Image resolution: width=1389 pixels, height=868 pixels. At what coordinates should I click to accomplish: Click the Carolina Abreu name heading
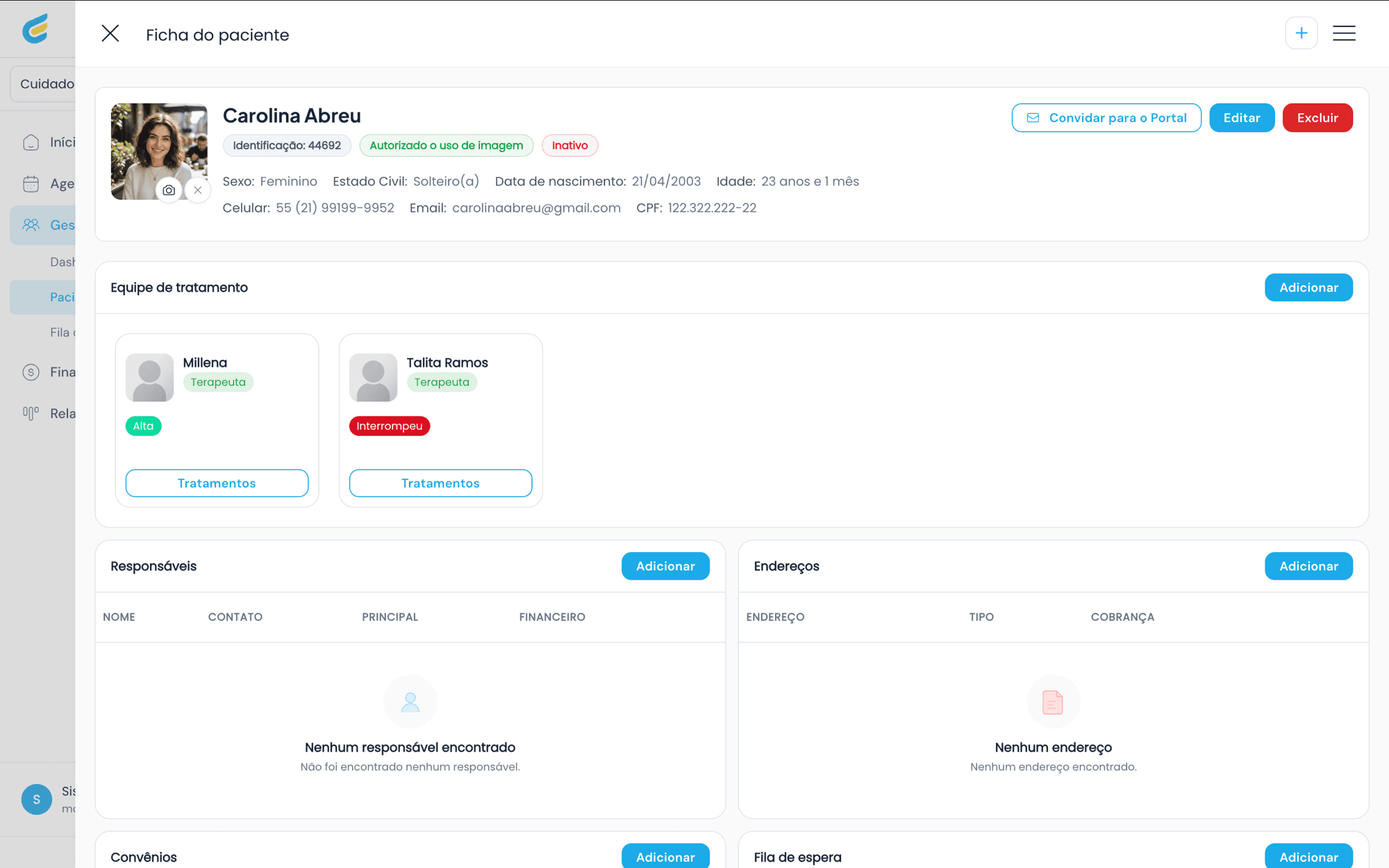tap(292, 115)
